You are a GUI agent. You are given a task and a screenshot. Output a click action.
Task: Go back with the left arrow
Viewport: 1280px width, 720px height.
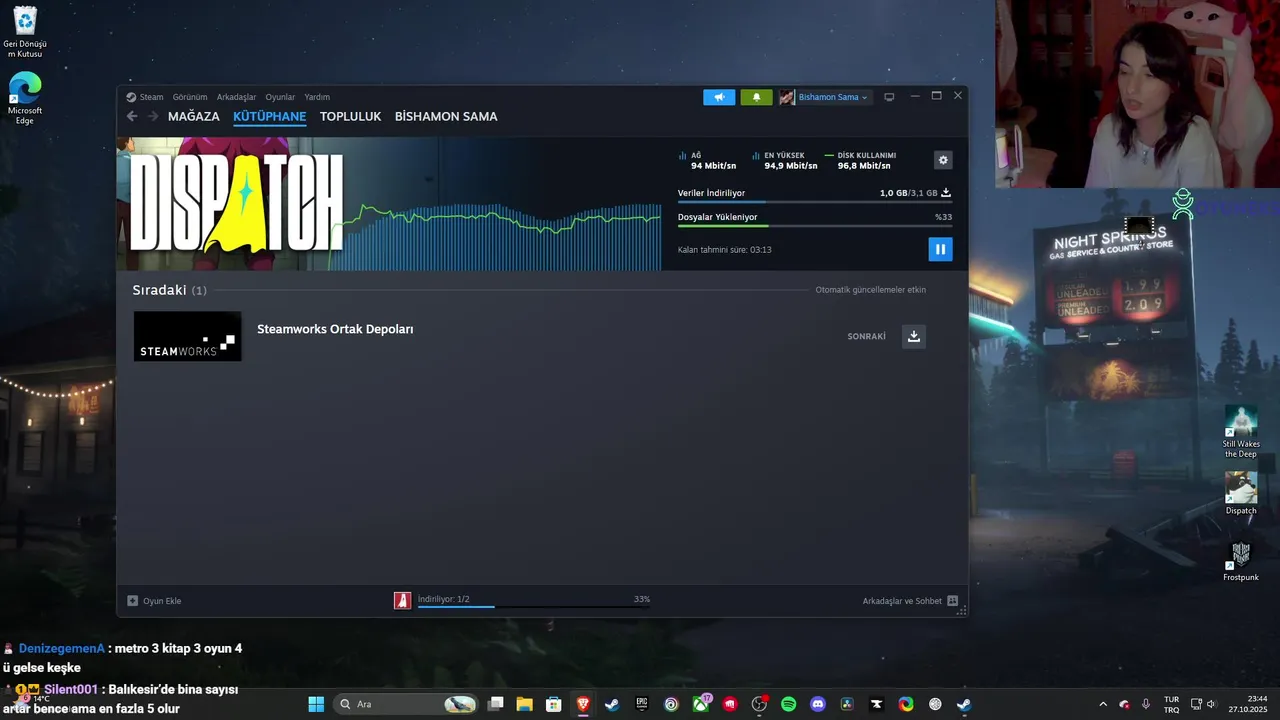(x=132, y=116)
